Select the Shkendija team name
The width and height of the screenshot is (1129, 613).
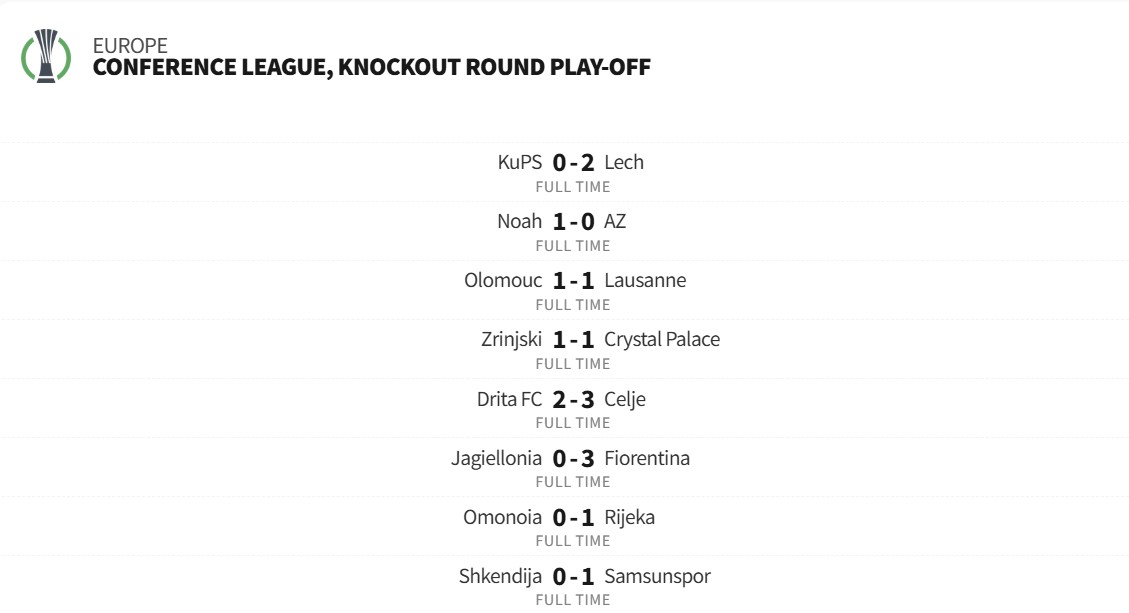point(500,576)
